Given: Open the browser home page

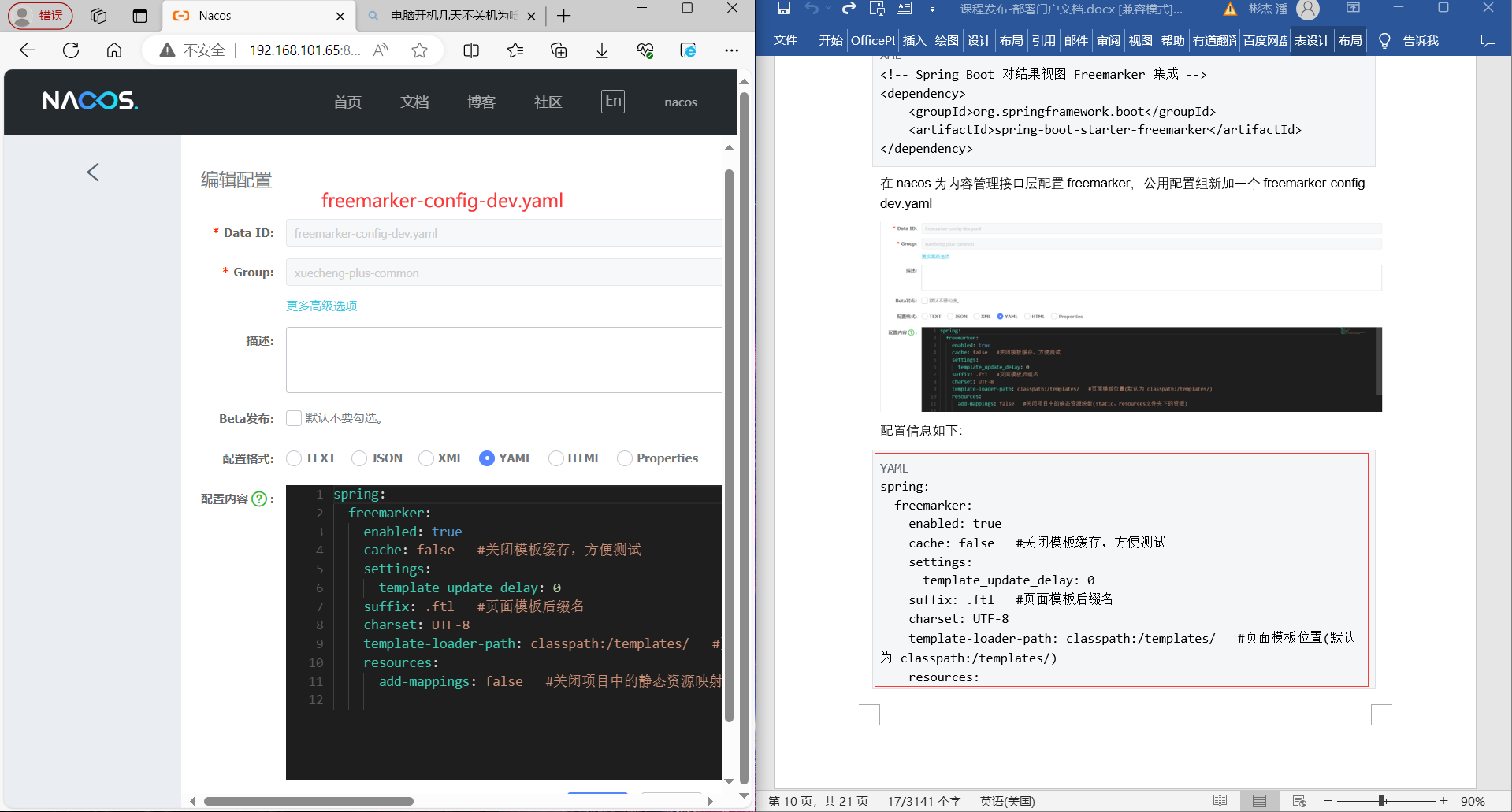Looking at the screenshot, I should [x=114, y=50].
